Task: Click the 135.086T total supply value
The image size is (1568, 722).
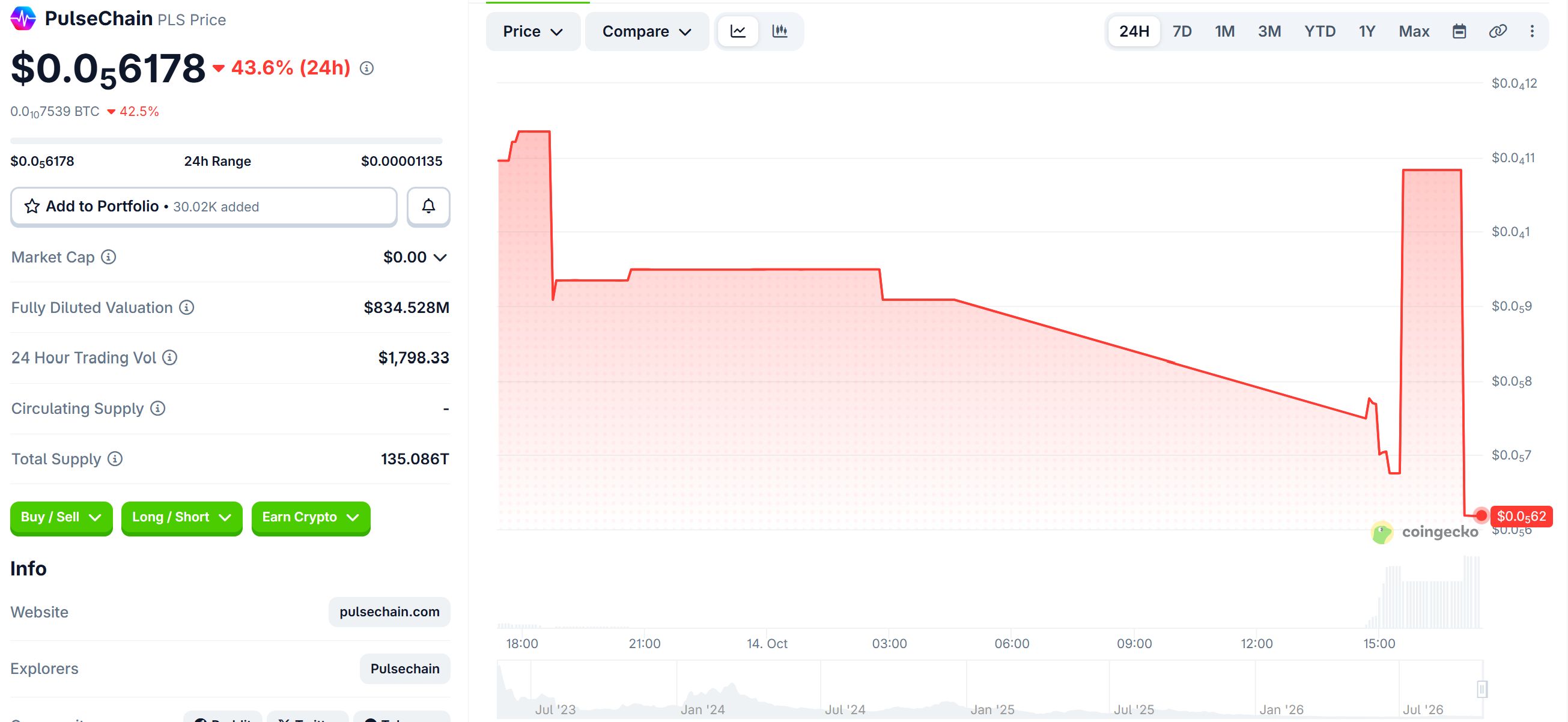Action: [x=415, y=458]
